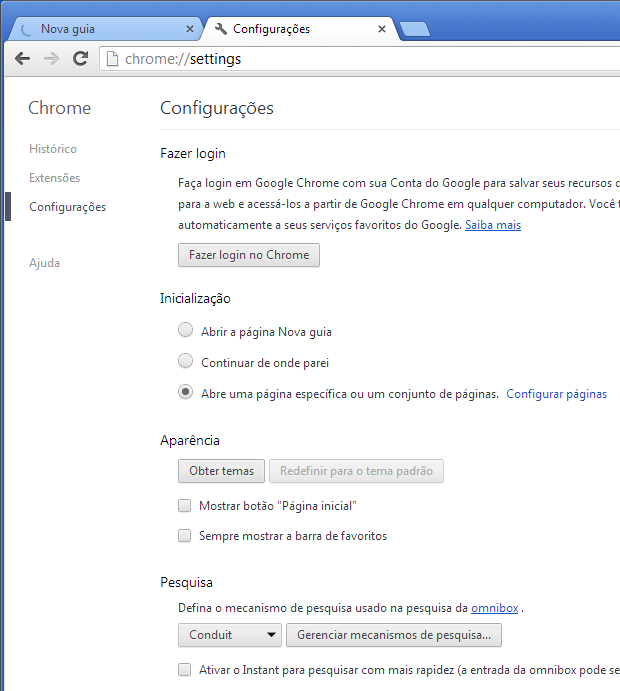Enable Ativar o Instant checkbox
The height and width of the screenshot is (691, 620).
click(x=185, y=670)
